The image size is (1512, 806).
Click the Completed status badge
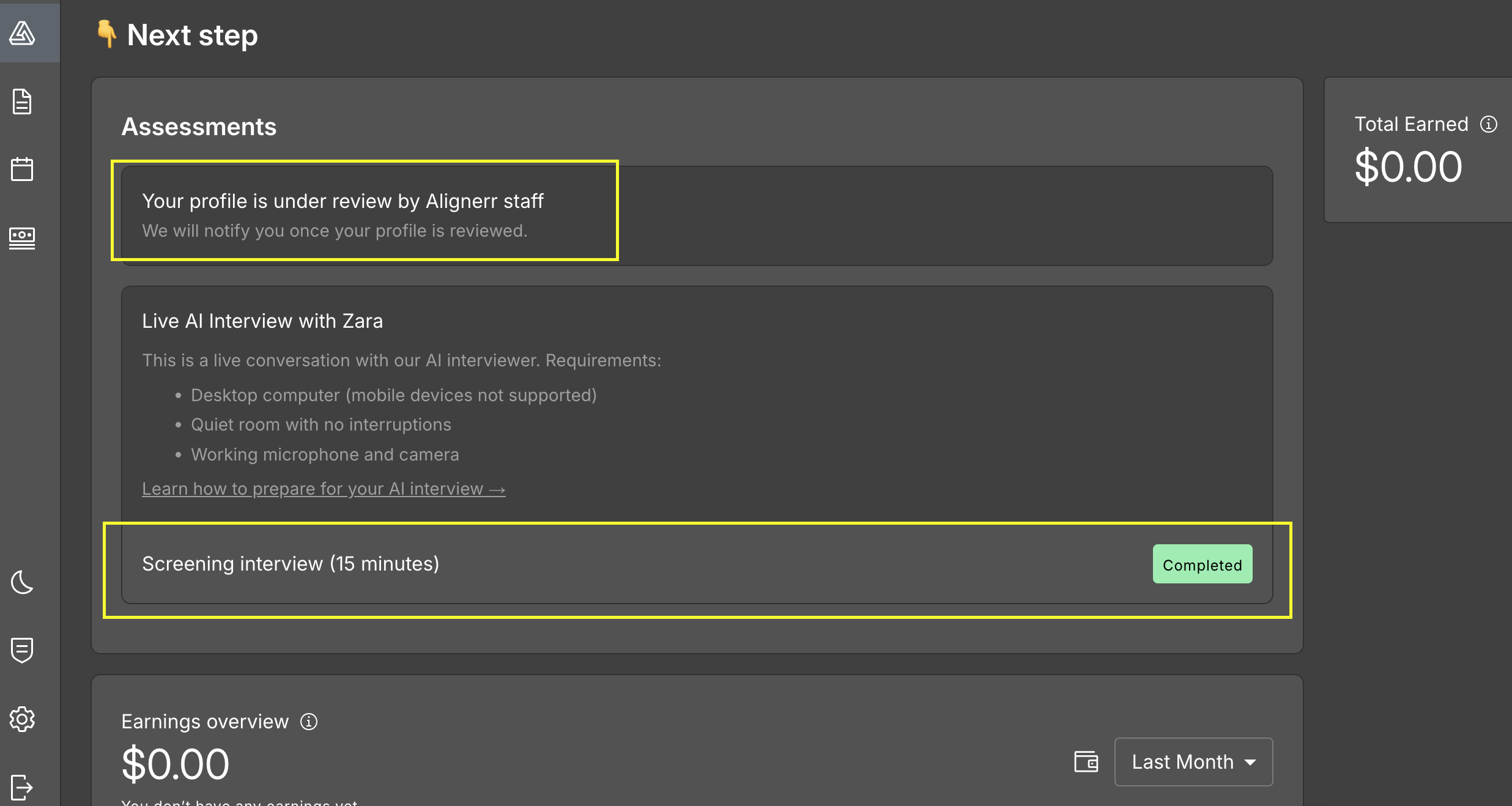coord(1203,564)
